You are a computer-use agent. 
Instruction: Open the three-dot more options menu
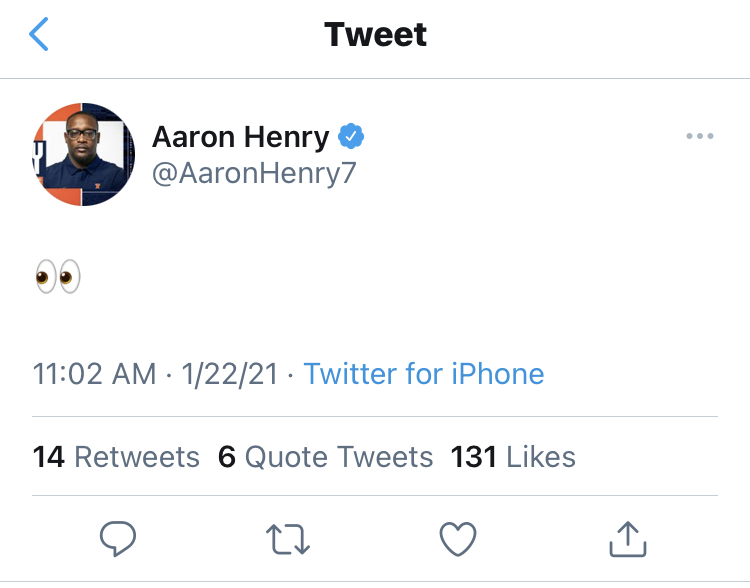pos(700,137)
